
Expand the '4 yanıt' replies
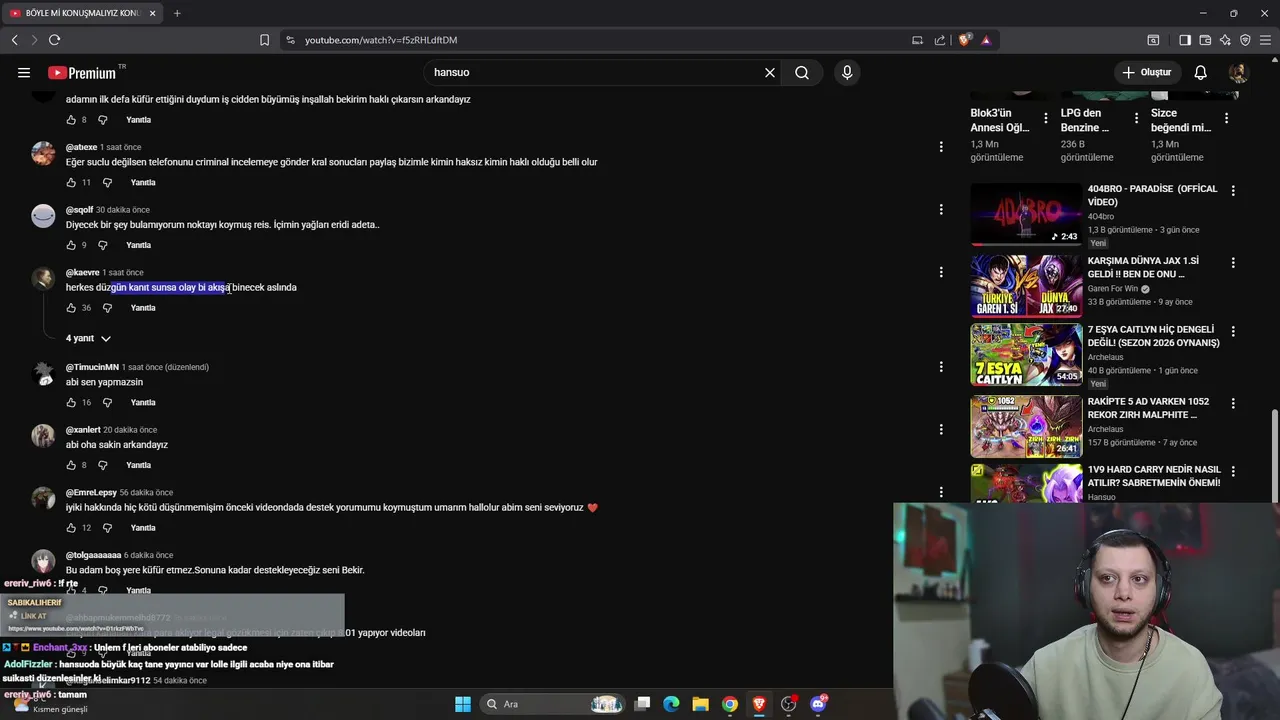[x=88, y=338]
